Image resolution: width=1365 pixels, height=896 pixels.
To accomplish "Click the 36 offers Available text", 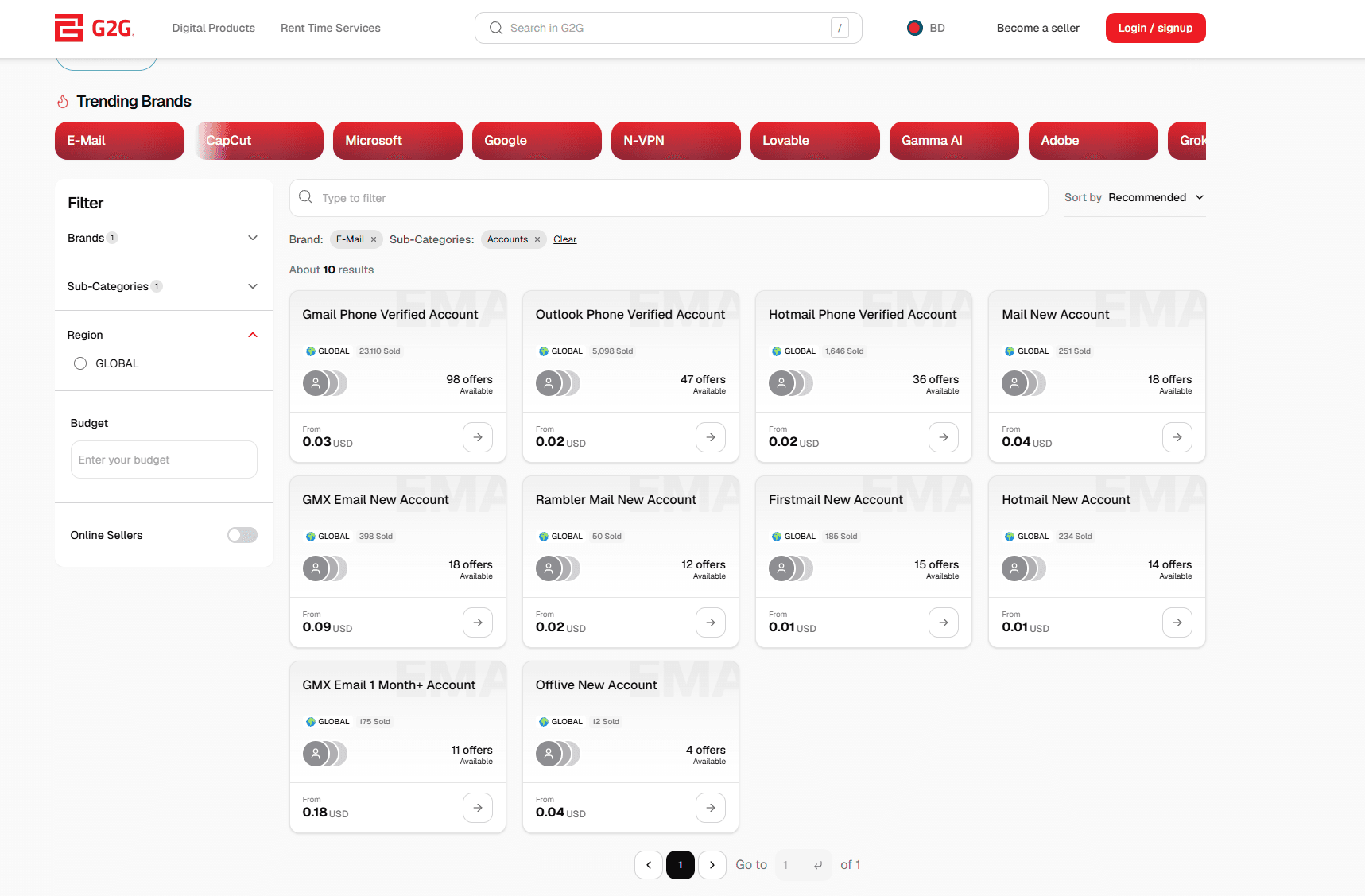I will (x=936, y=384).
